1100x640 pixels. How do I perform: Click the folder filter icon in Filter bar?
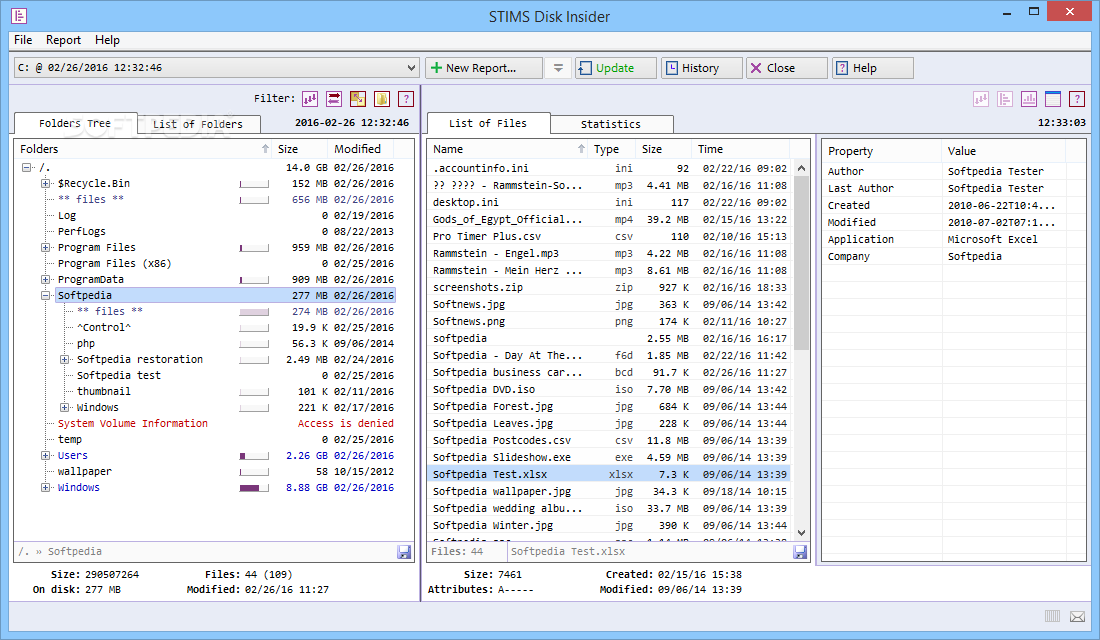(x=382, y=98)
